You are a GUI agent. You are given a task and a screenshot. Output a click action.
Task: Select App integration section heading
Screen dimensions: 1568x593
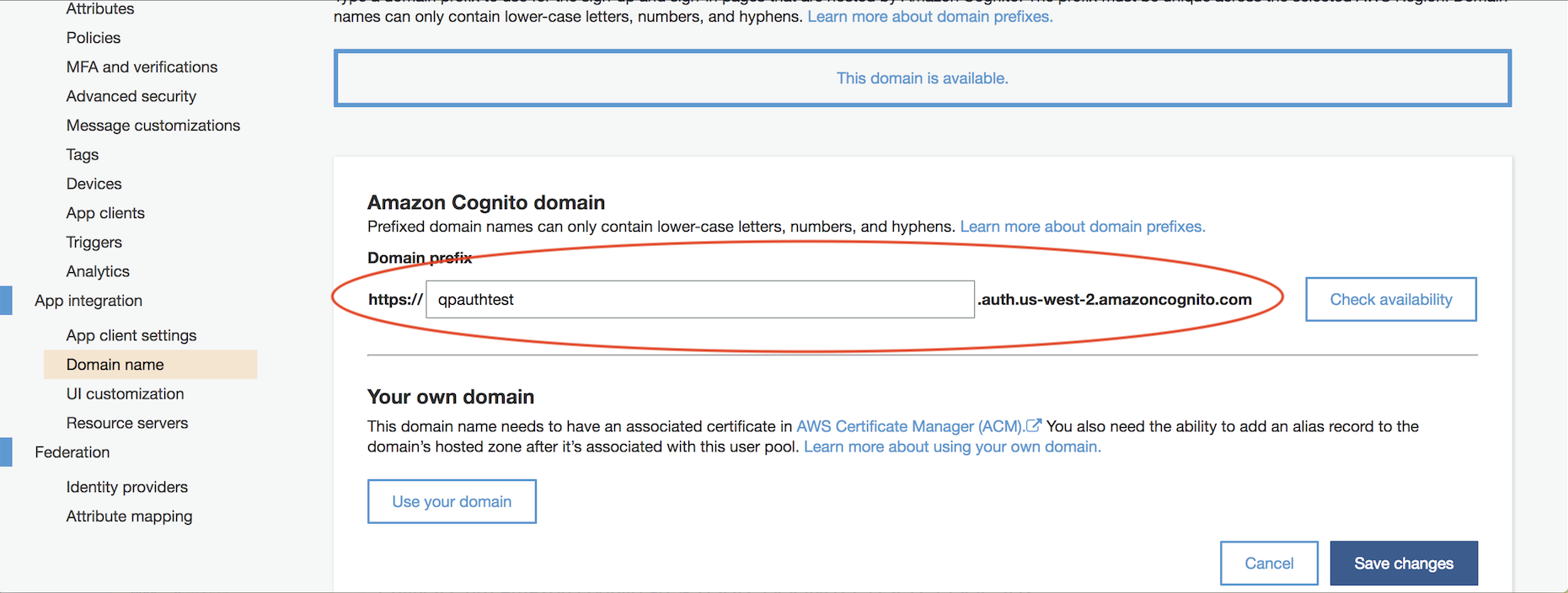pos(88,301)
